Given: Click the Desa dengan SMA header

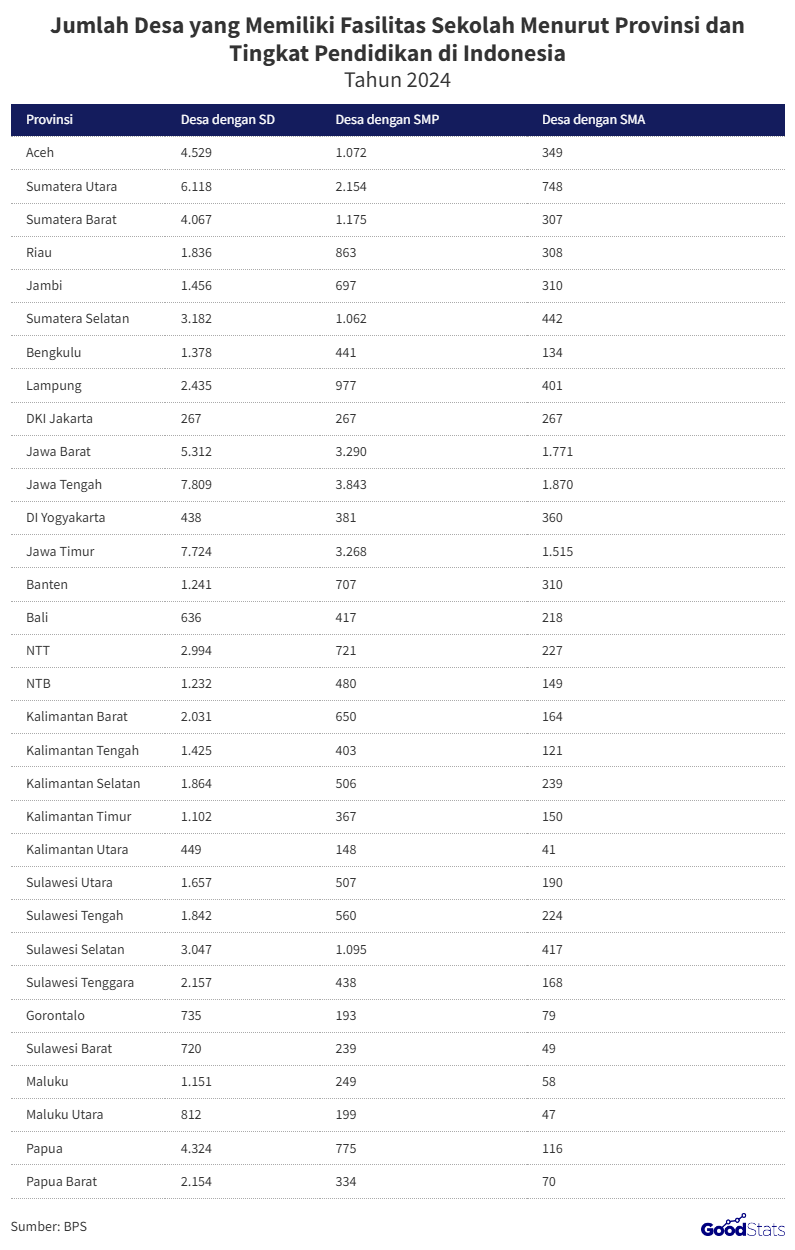Looking at the screenshot, I should pyautogui.click(x=593, y=120).
